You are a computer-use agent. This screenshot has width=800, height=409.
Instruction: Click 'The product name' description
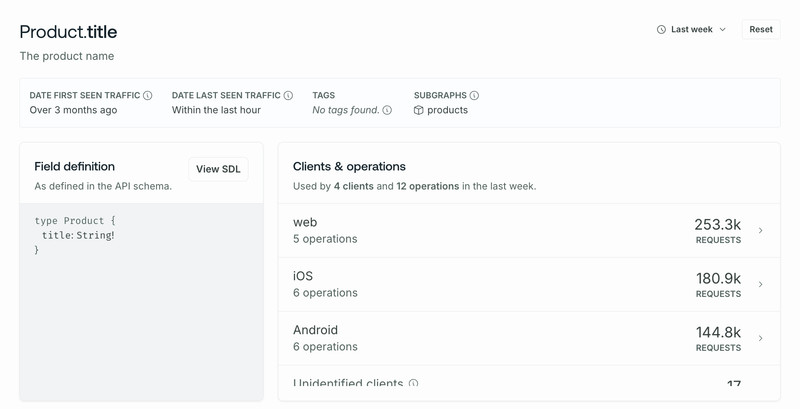67,56
